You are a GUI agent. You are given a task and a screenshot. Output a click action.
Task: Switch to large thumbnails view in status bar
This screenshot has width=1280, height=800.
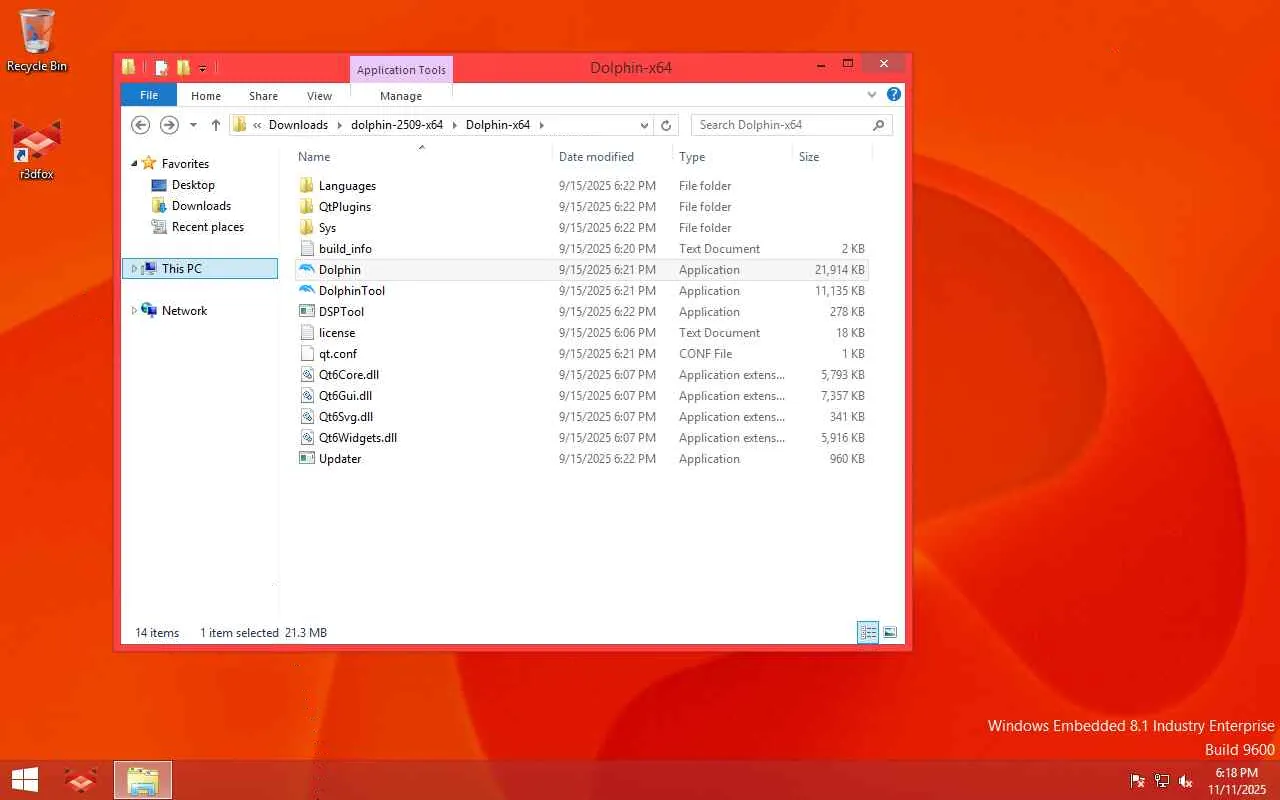(x=890, y=632)
